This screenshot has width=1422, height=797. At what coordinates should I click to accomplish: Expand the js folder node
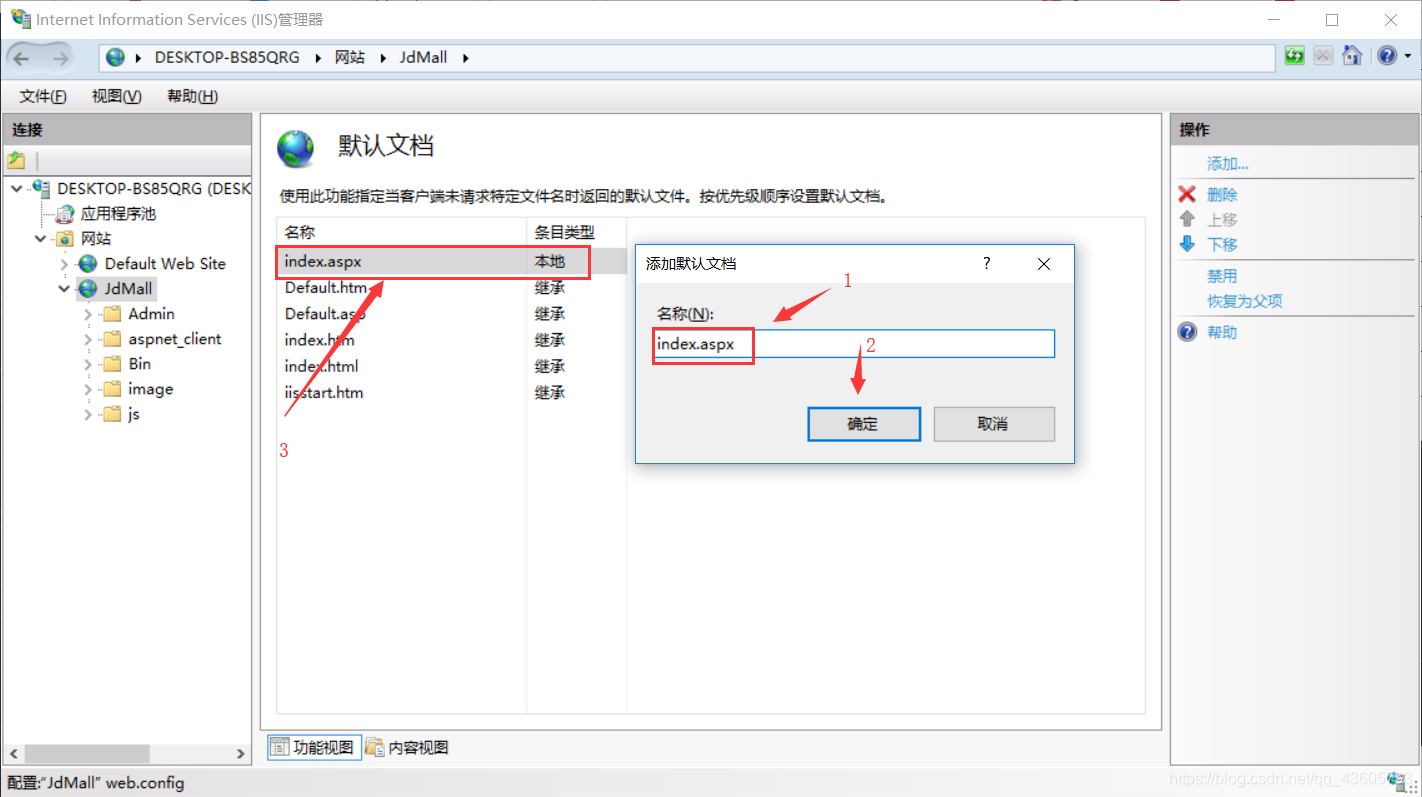89,414
